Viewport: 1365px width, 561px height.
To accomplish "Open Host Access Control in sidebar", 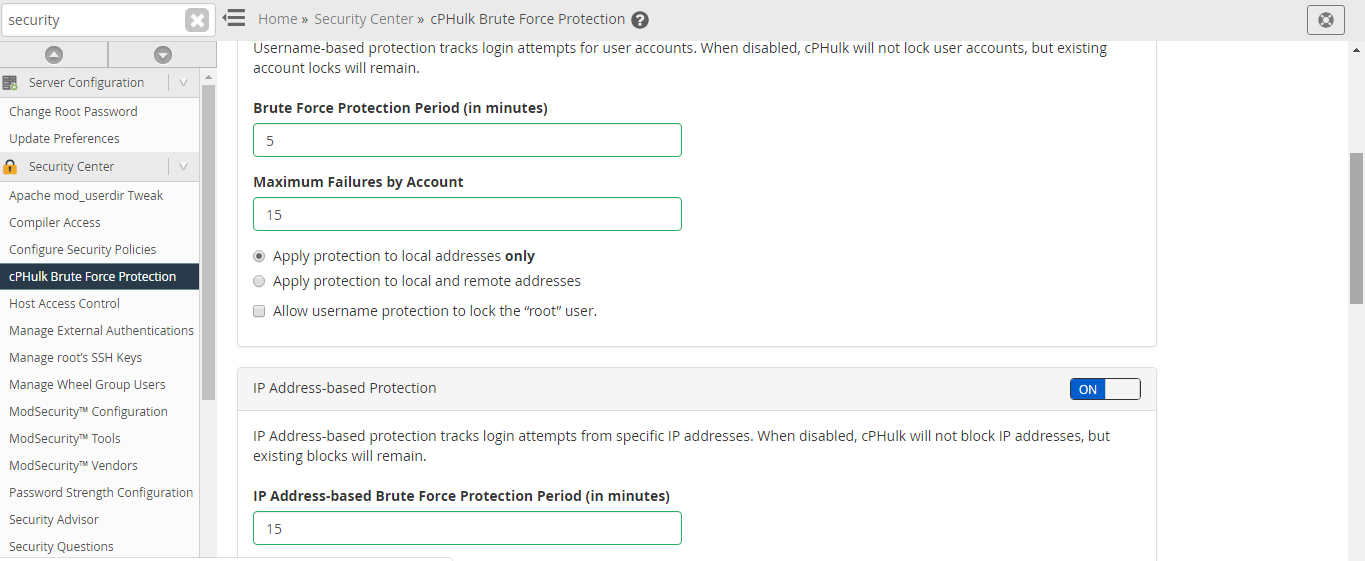I will pos(64,303).
